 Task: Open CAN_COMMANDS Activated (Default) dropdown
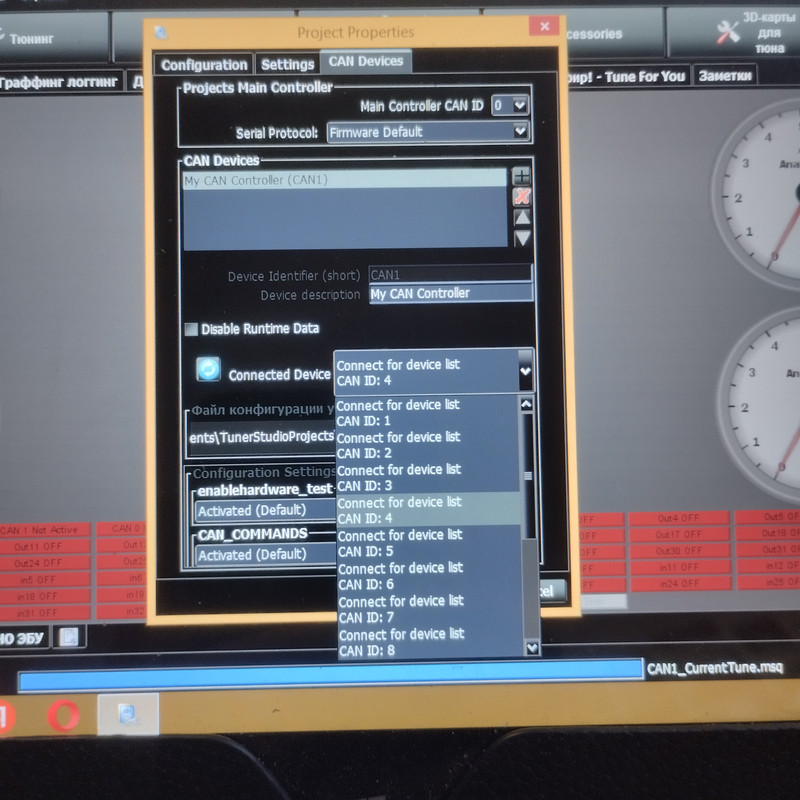(x=265, y=555)
